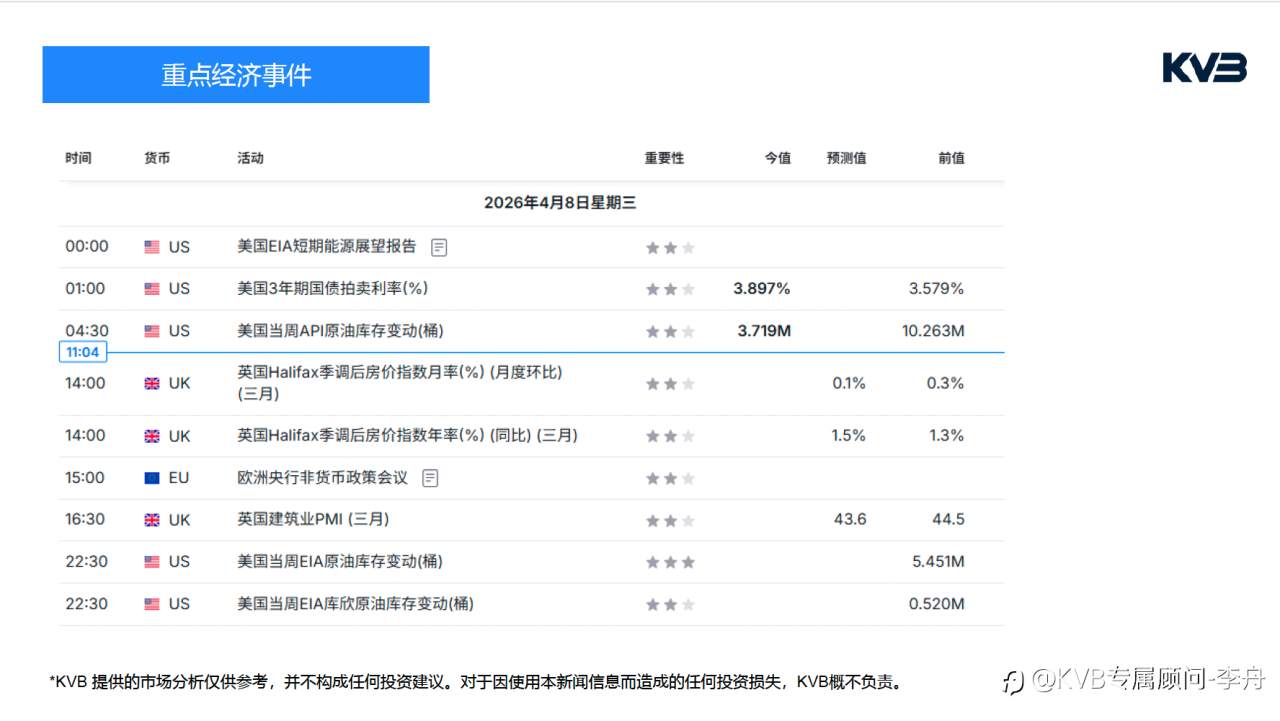This screenshot has height=721, width=1280.
Task: Expand details for 英国Halifax季调后房价指数月率
Action: point(400,383)
